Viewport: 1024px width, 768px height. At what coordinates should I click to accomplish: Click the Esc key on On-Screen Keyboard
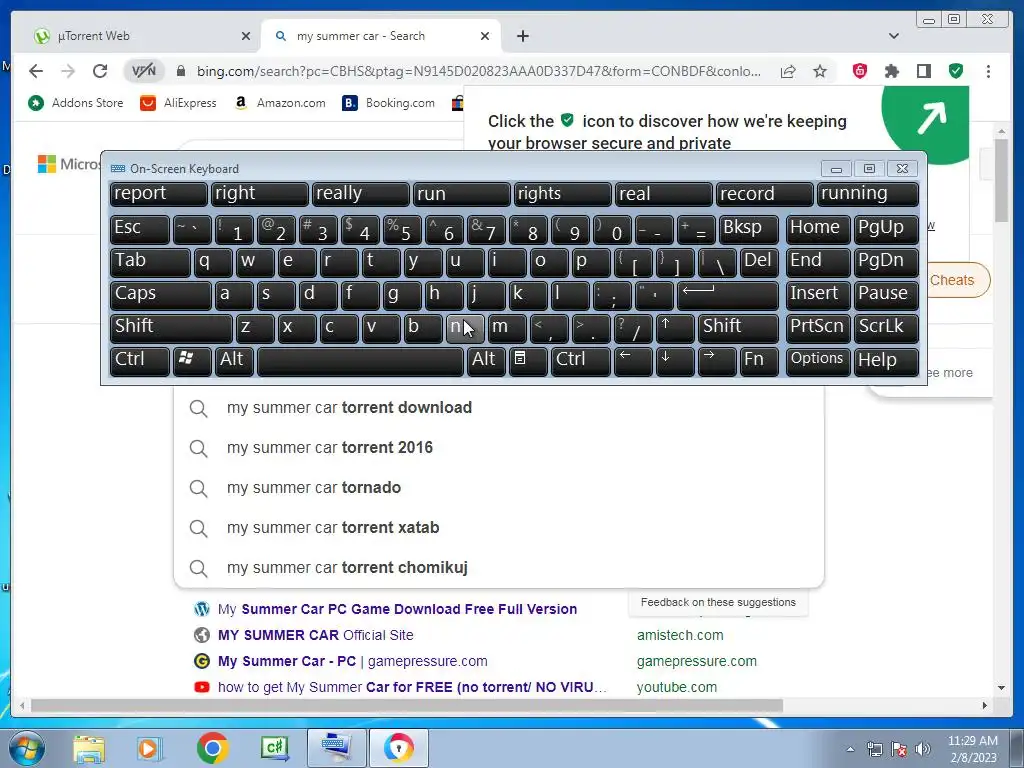coord(140,229)
